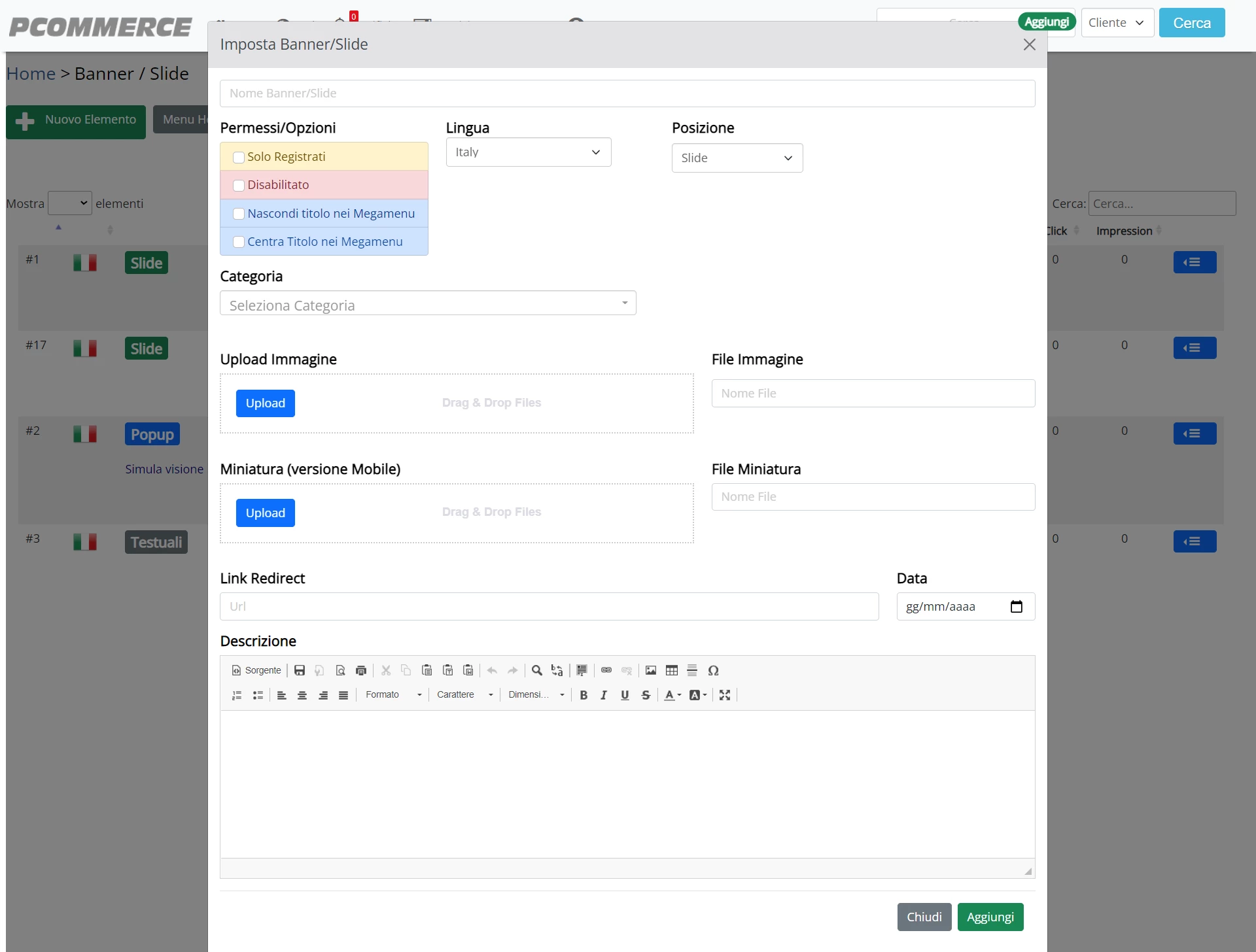
Task: Click the green Aggiungi button at bottom
Action: coord(990,917)
